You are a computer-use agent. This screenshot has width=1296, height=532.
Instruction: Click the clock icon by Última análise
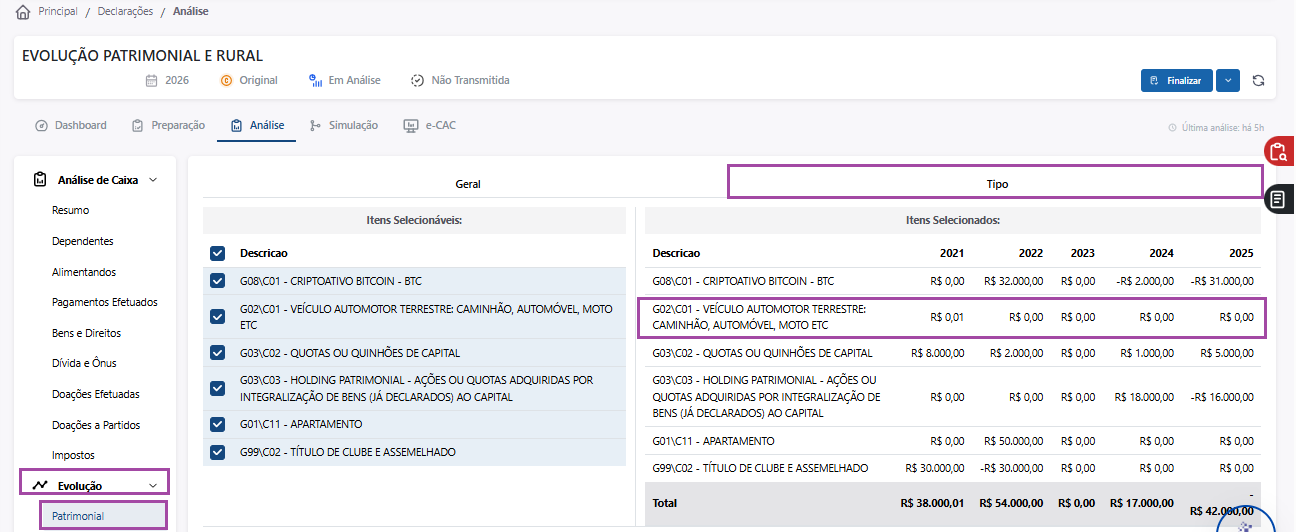pyautogui.click(x=1172, y=128)
